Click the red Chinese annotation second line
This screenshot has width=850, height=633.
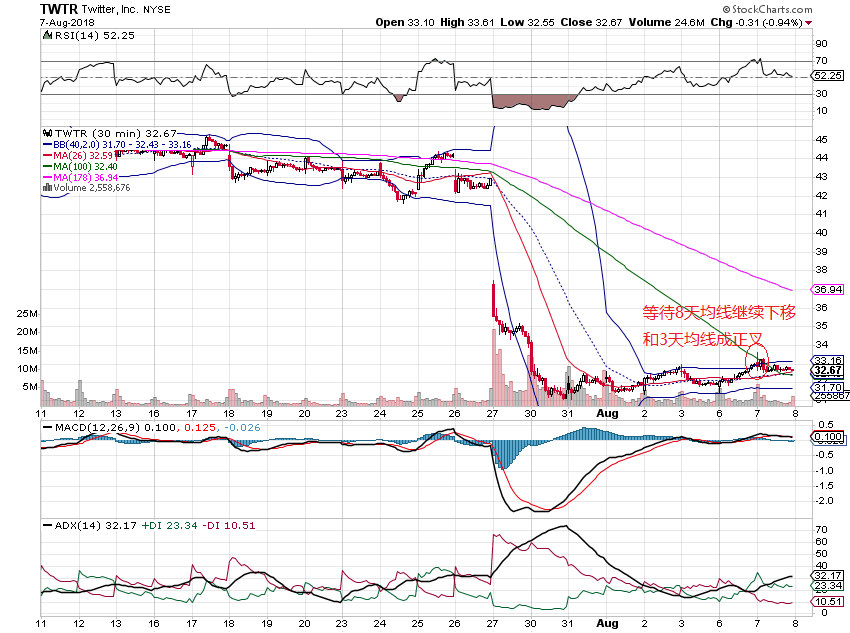703,339
